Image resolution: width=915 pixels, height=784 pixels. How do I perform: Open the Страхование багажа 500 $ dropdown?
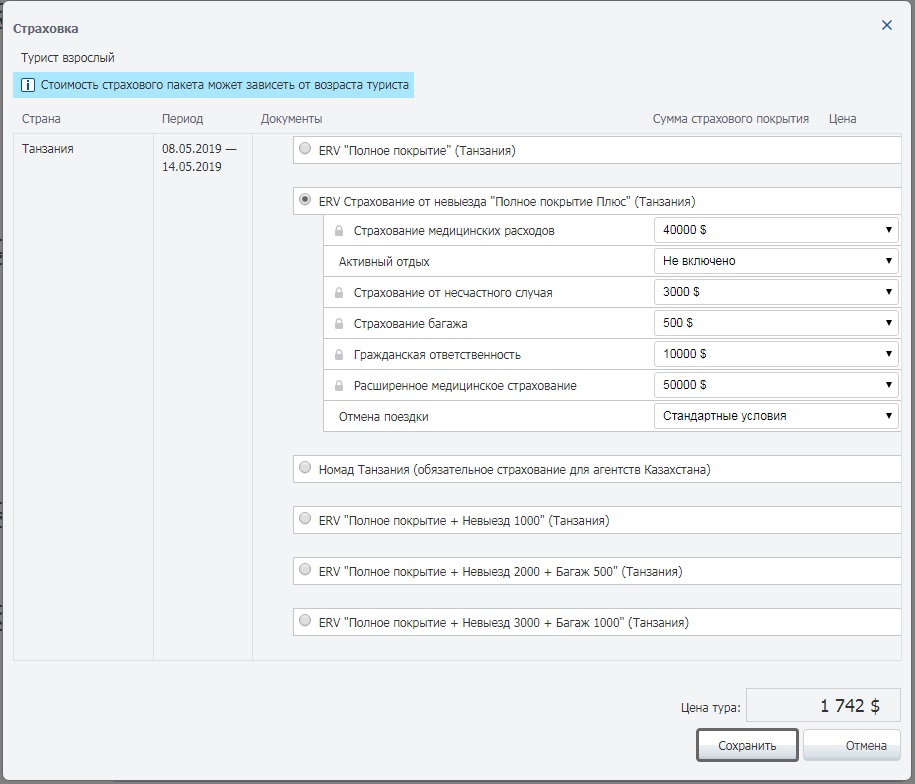click(775, 323)
